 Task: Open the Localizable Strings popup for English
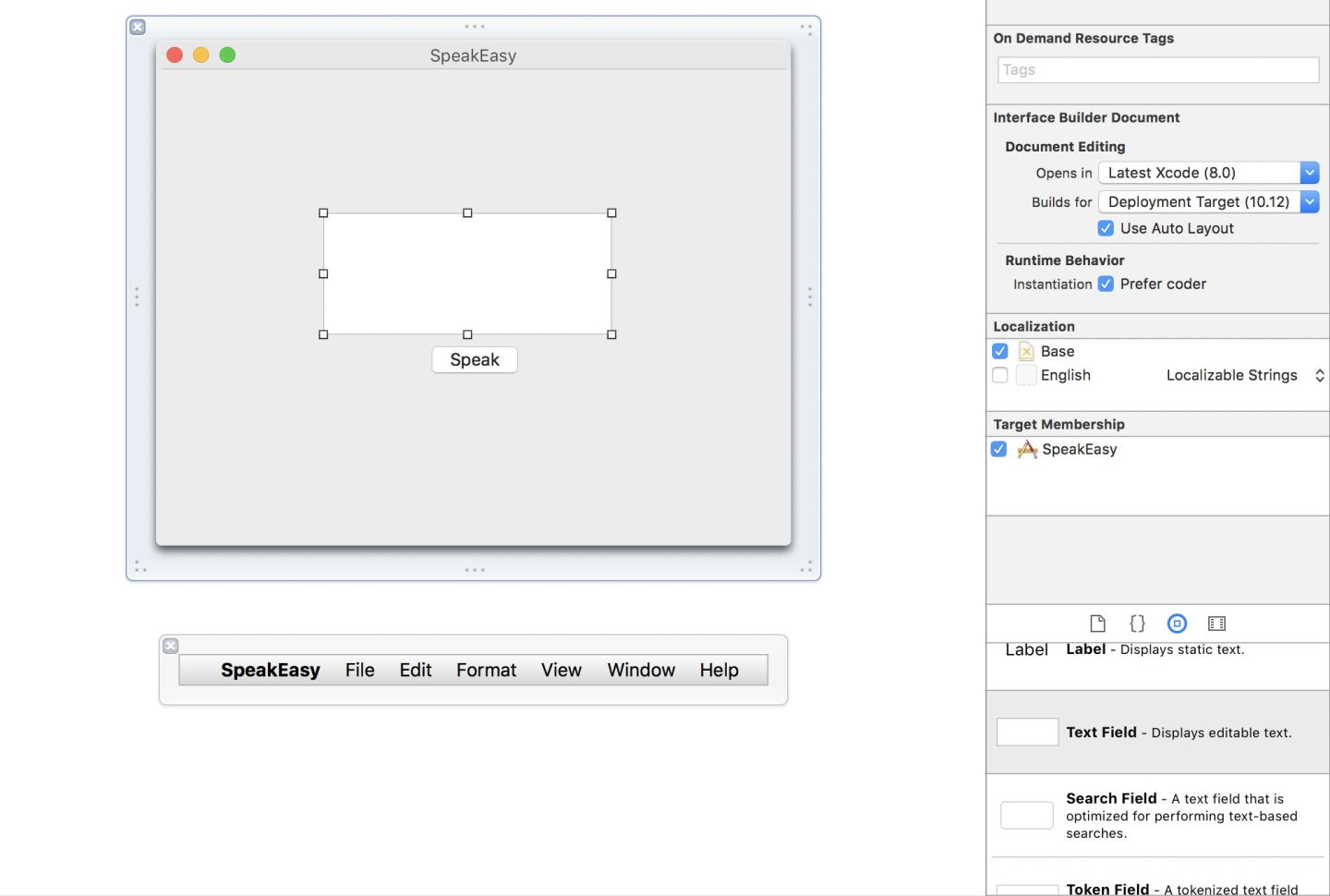pyautogui.click(x=1245, y=375)
